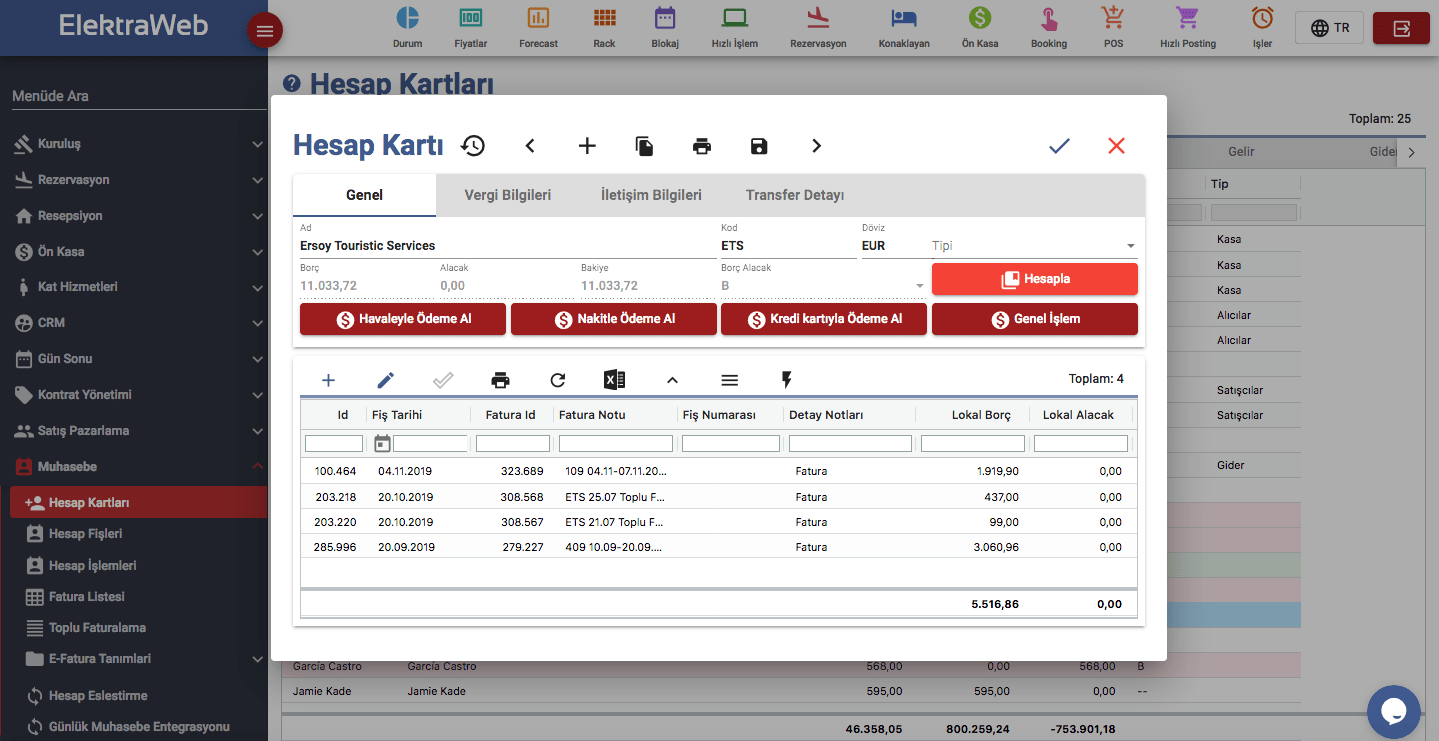Close the Hesap Kartı dialog with red X
The image size is (1439, 741).
1116,146
